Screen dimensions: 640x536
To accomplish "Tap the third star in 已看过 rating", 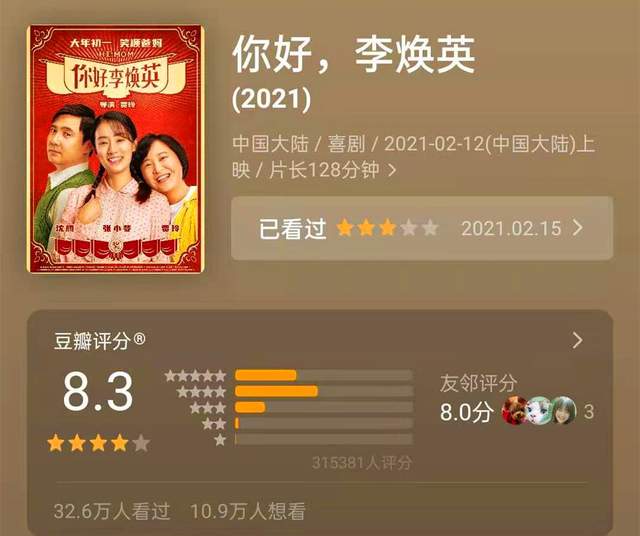I will (387, 228).
